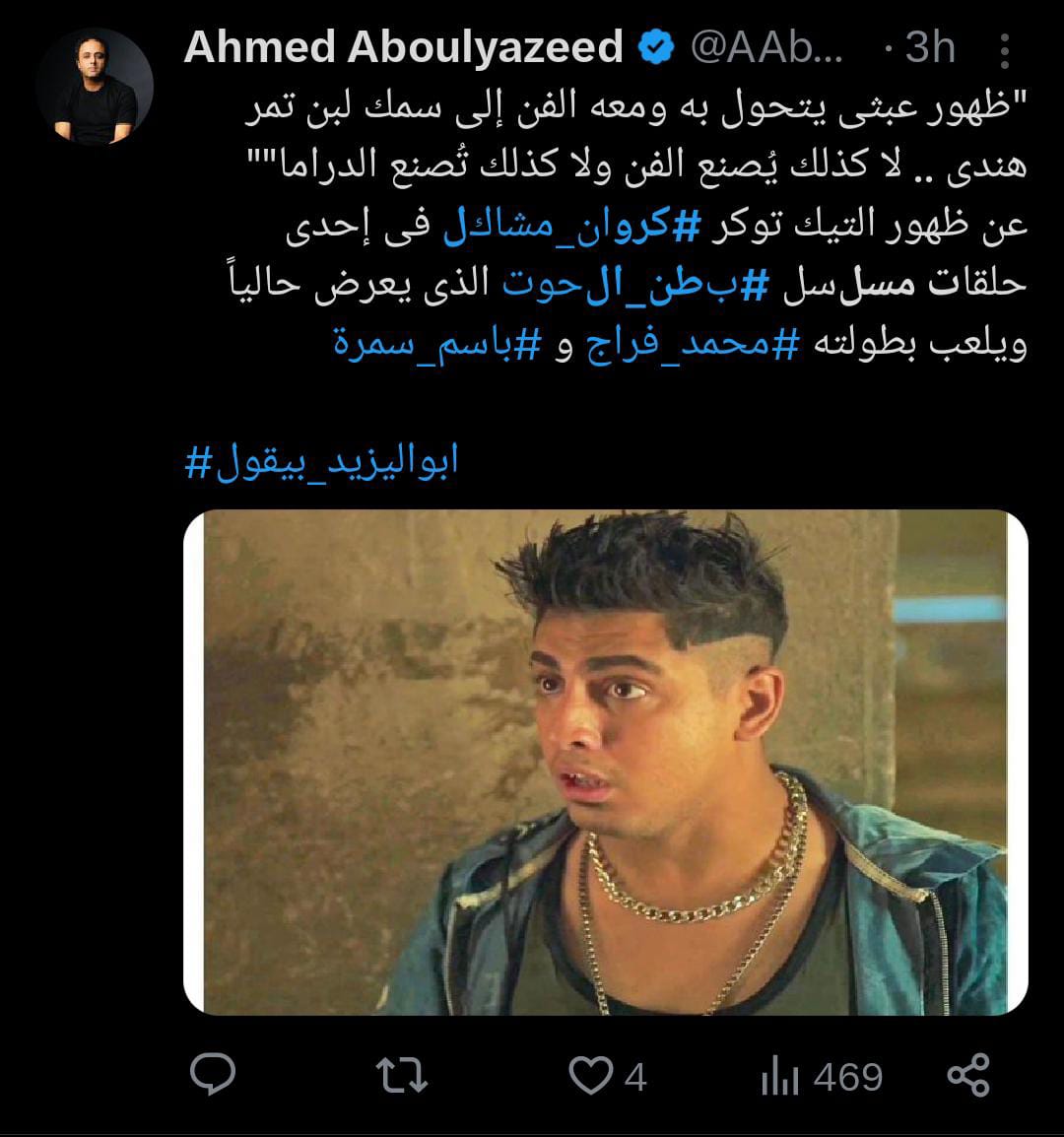The width and height of the screenshot is (1064, 1137).
Task: Retweet using the repost arrows icon
Action: (x=402, y=1075)
